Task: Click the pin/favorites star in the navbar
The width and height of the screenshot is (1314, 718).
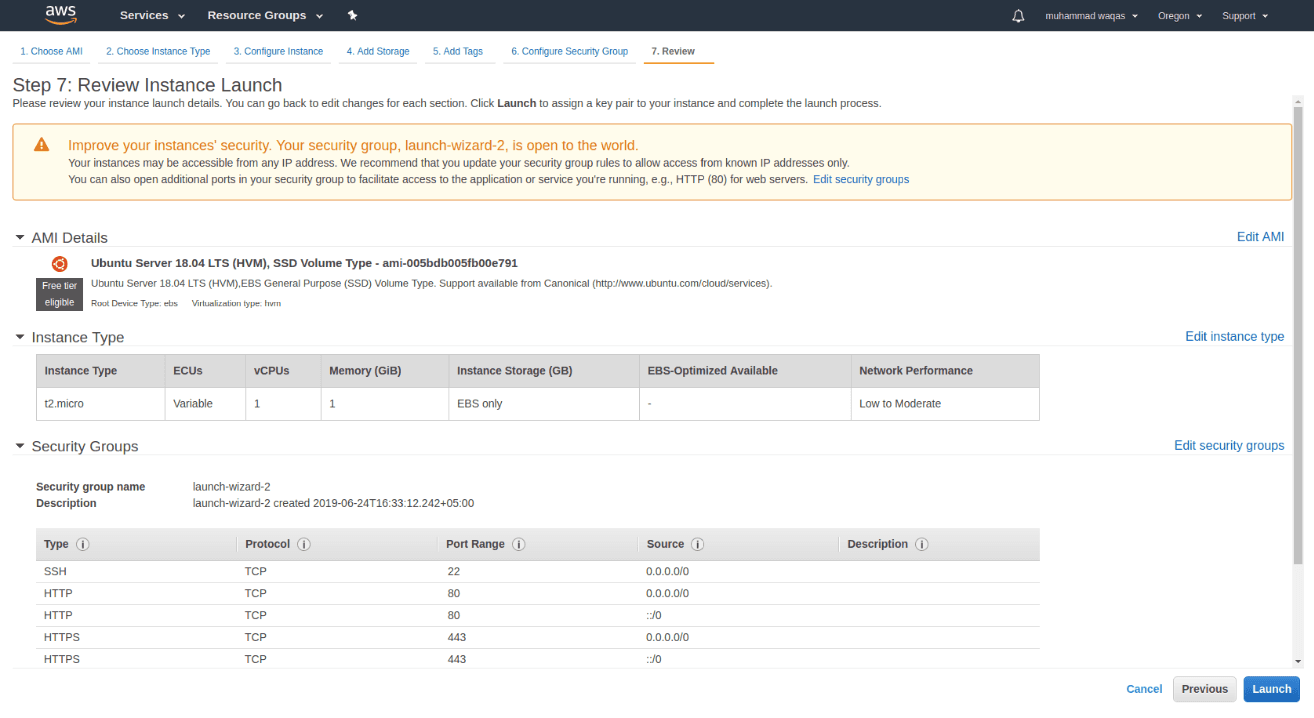Action: tap(351, 15)
